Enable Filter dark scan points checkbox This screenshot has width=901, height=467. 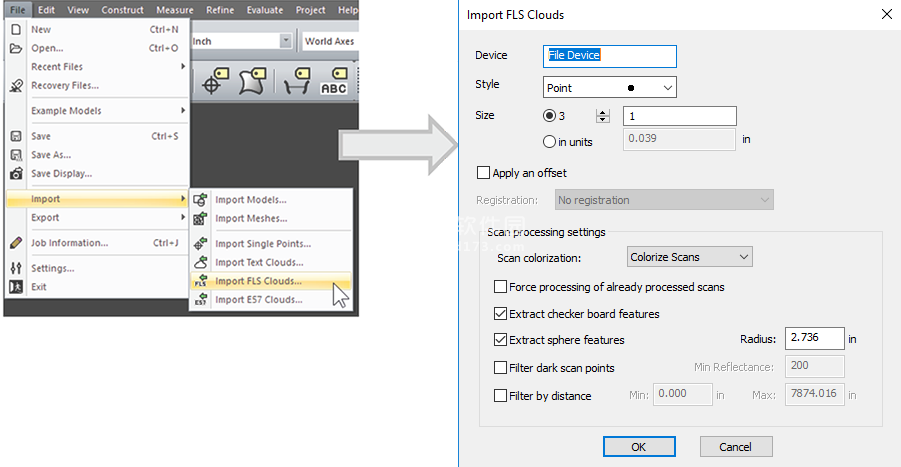[500, 368]
